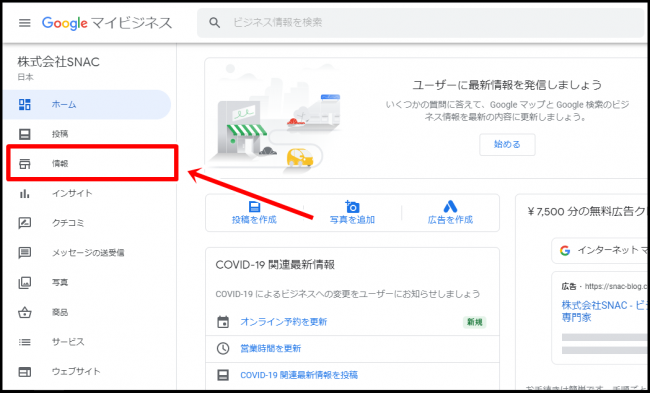Open the hamburger main menu

point(25,23)
